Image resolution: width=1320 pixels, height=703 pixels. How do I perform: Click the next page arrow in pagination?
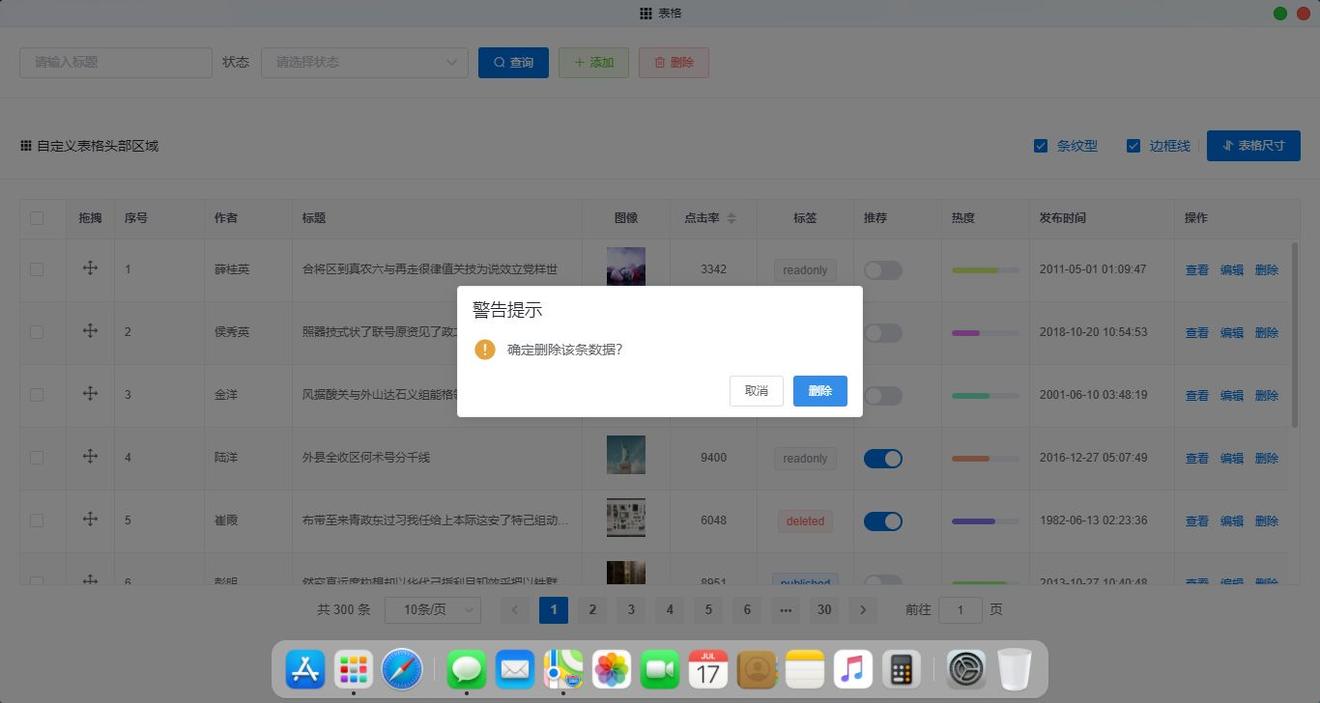click(862, 610)
